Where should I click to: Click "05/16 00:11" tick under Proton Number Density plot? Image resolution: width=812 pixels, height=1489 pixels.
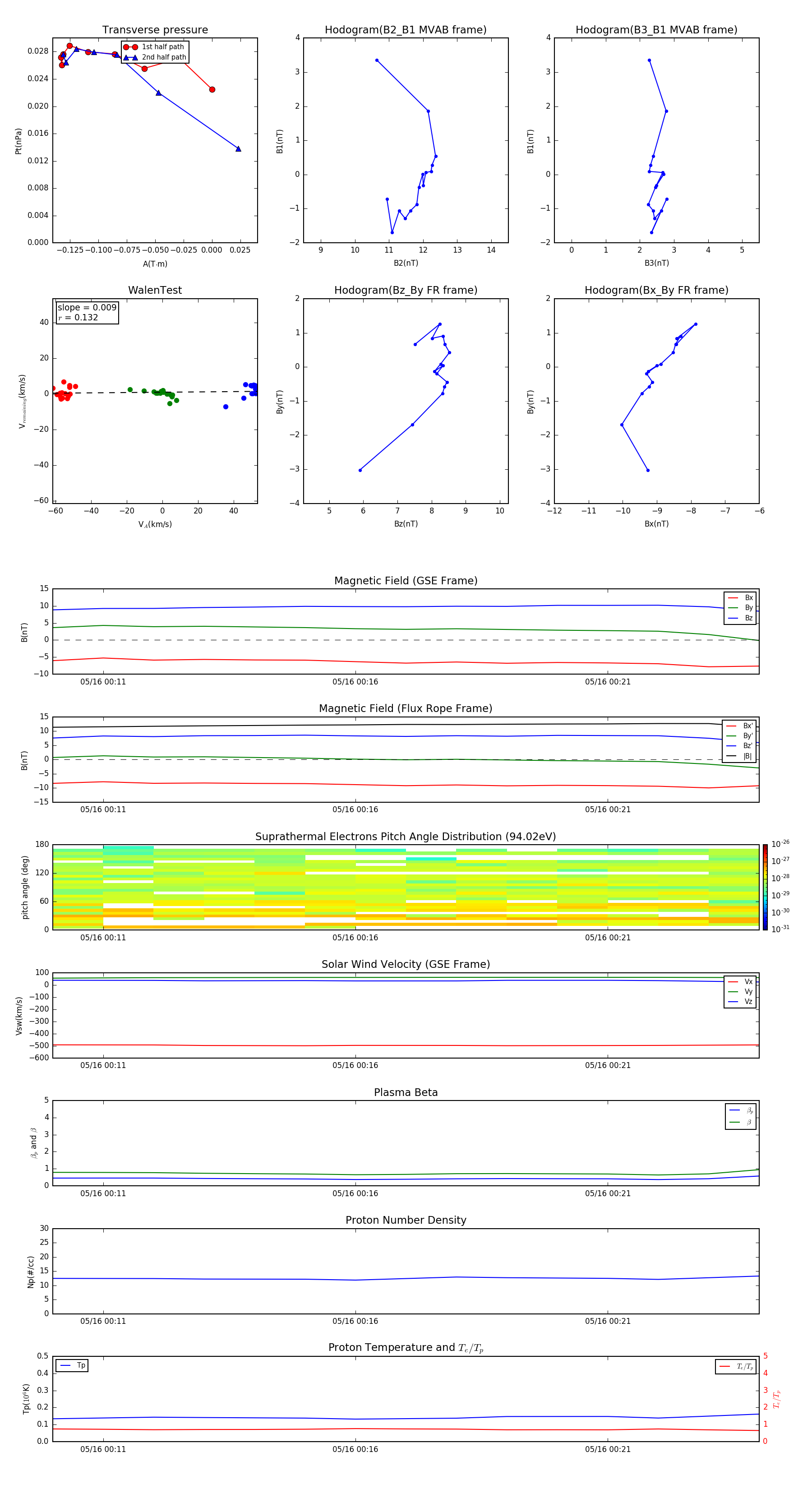tap(103, 1321)
